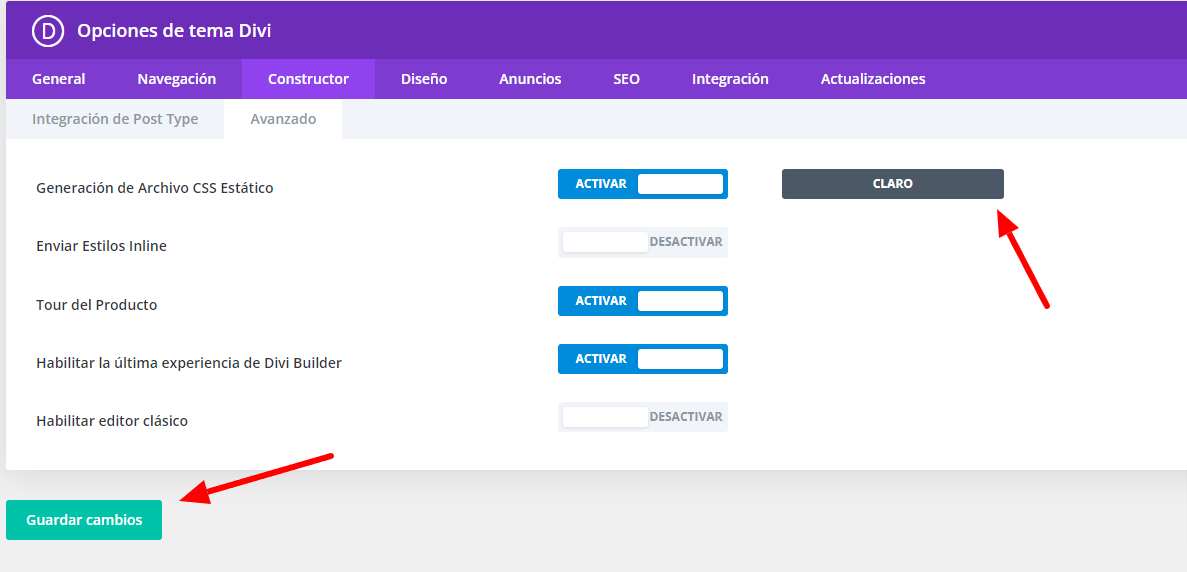This screenshot has width=1187, height=572.
Task: Go to the Anuncios tab
Action: tap(530, 79)
